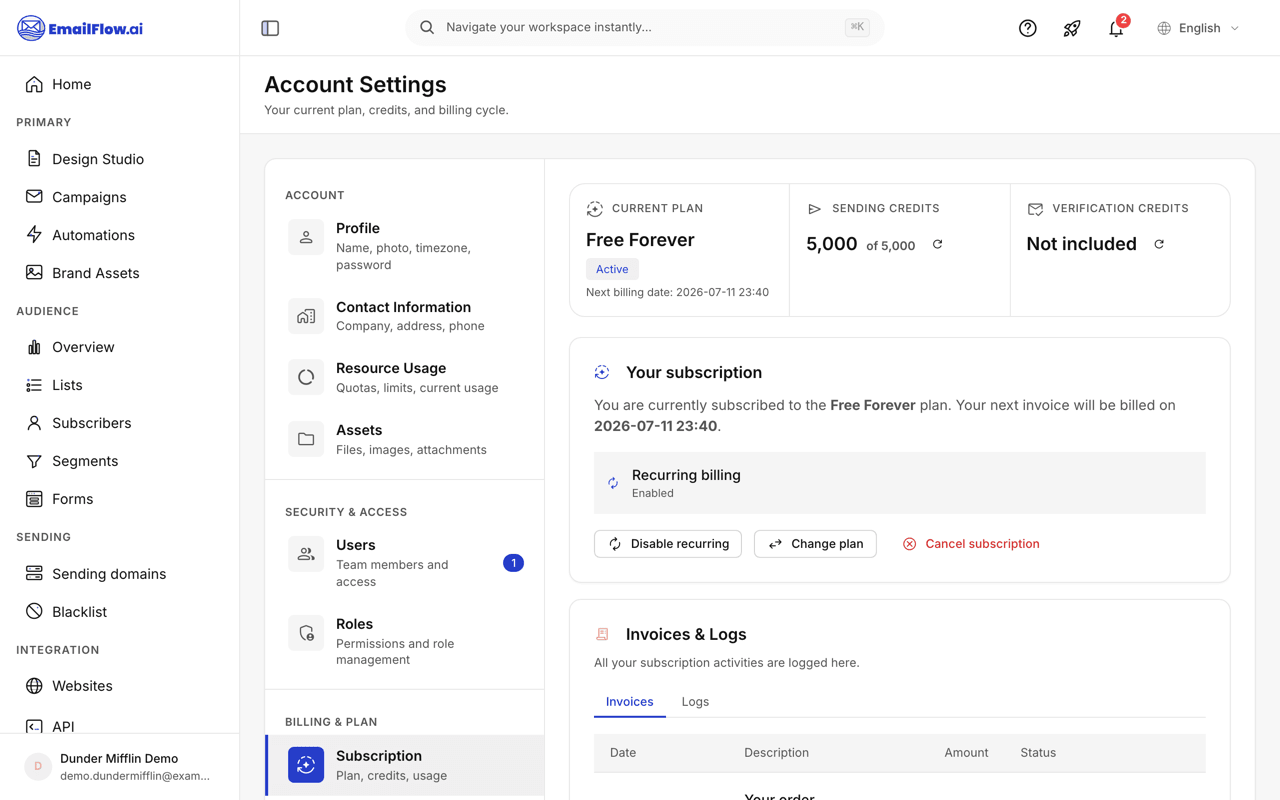
Task: Click the Websites globe icon
Action: tap(34, 686)
